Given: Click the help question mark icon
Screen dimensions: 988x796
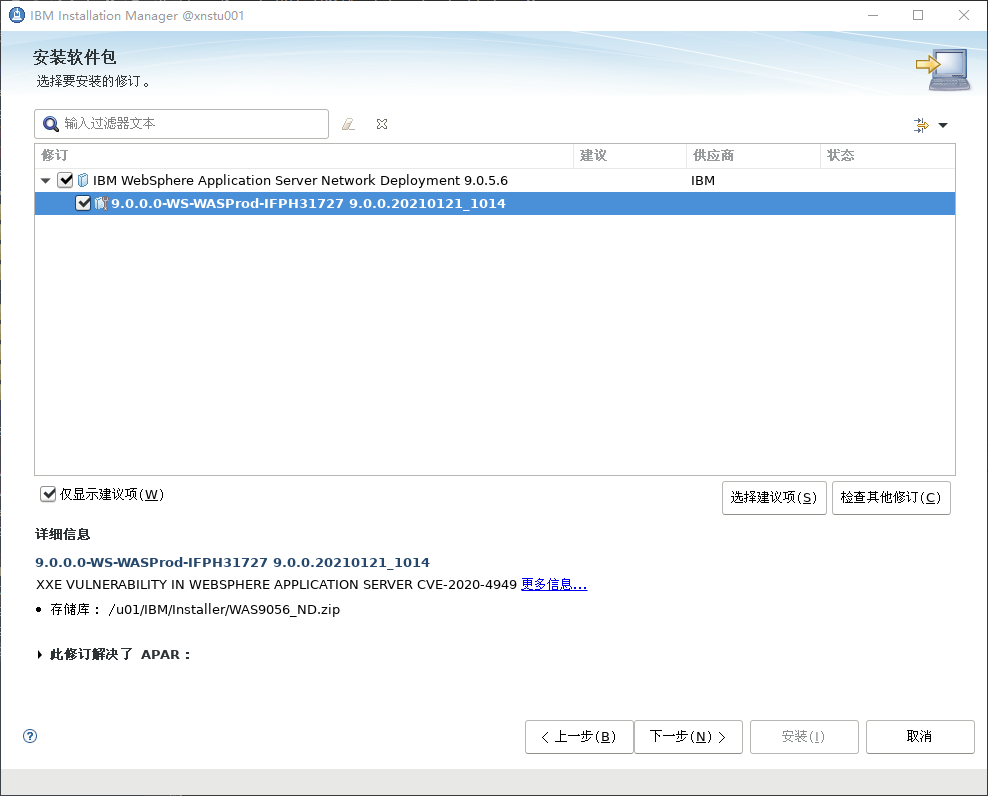Looking at the screenshot, I should tap(30, 736).
